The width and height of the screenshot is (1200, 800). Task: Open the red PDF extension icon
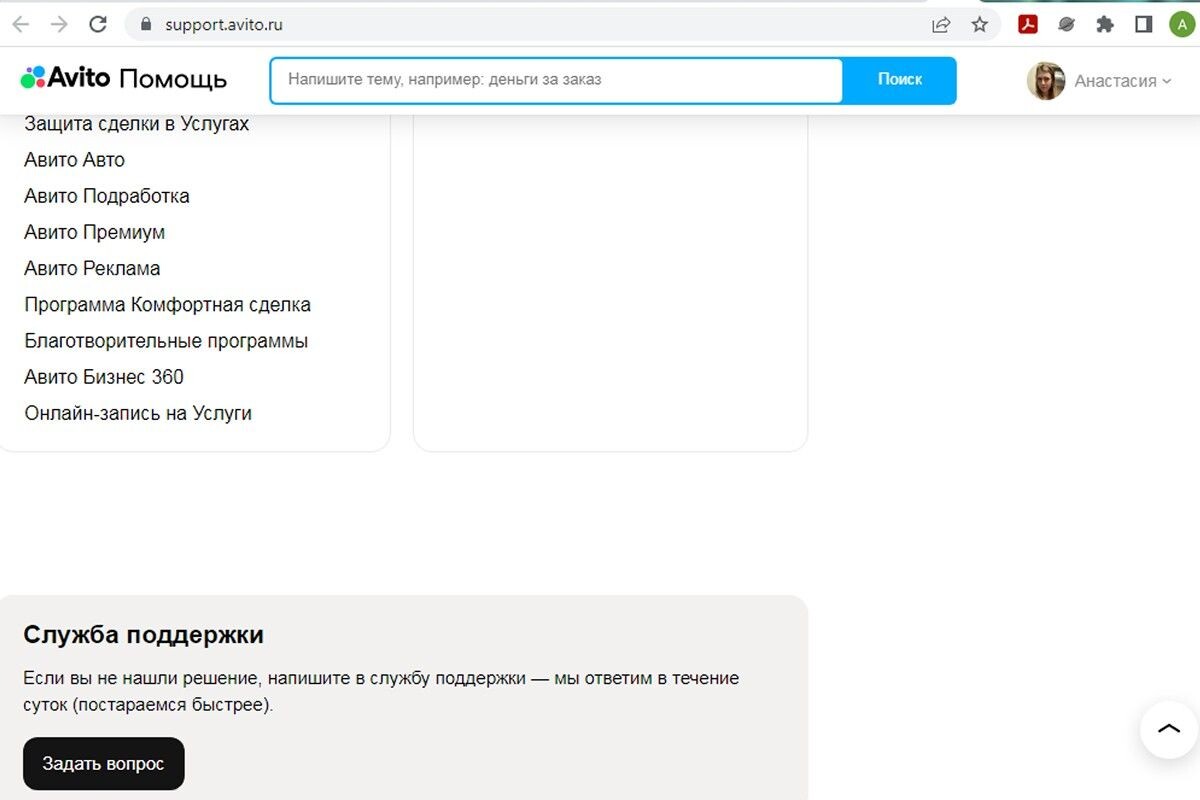tap(1028, 25)
